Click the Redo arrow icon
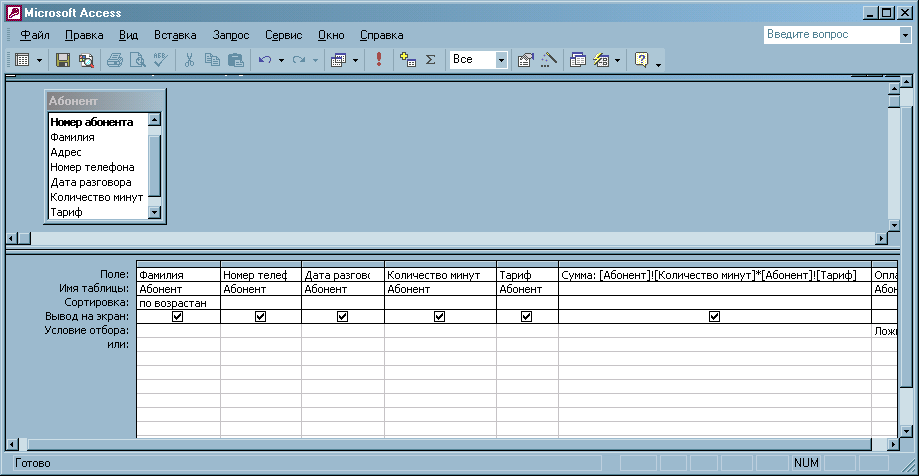The height and width of the screenshot is (476, 919). point(299,60)
